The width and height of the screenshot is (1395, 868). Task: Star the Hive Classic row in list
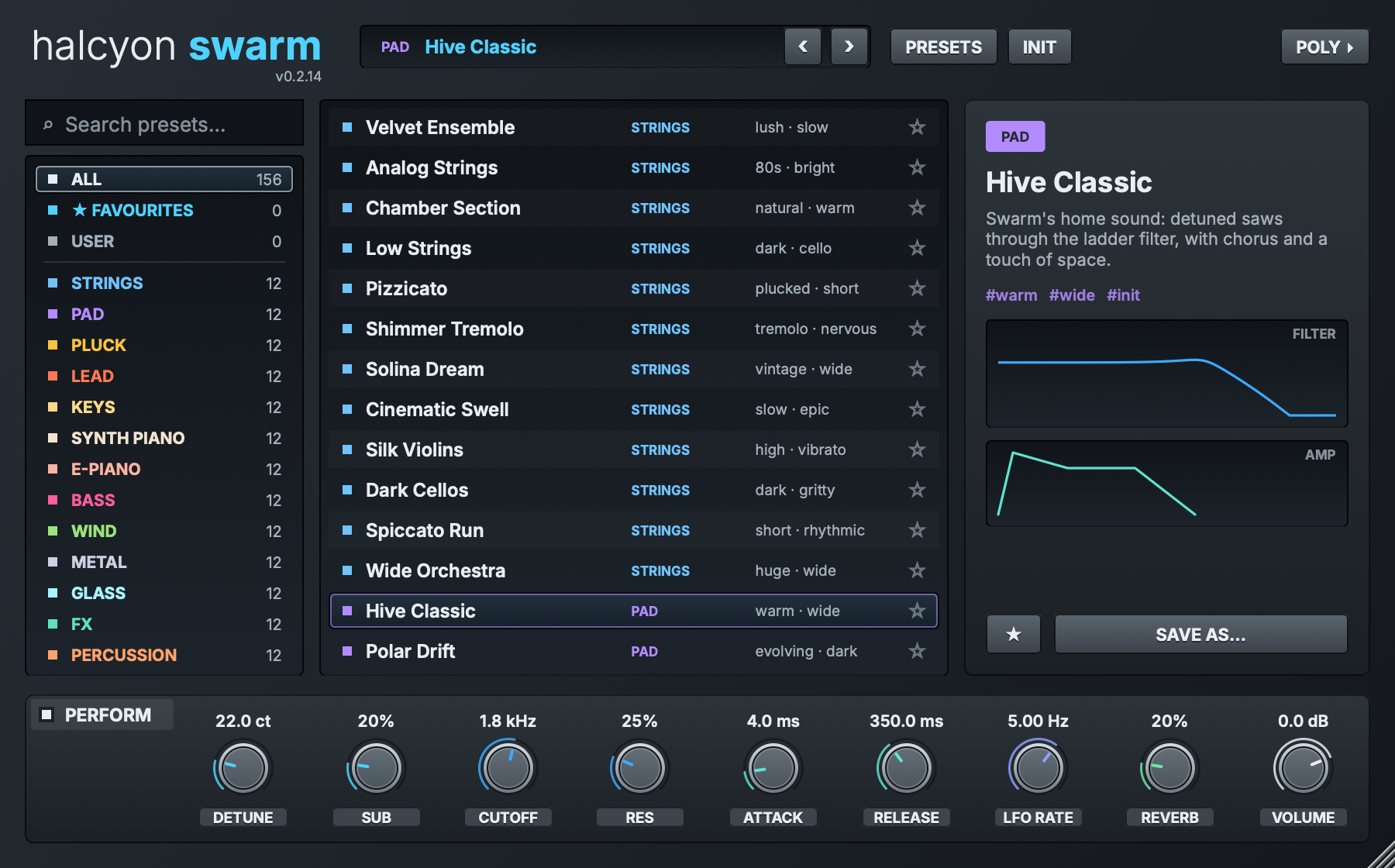pos(917,611)
